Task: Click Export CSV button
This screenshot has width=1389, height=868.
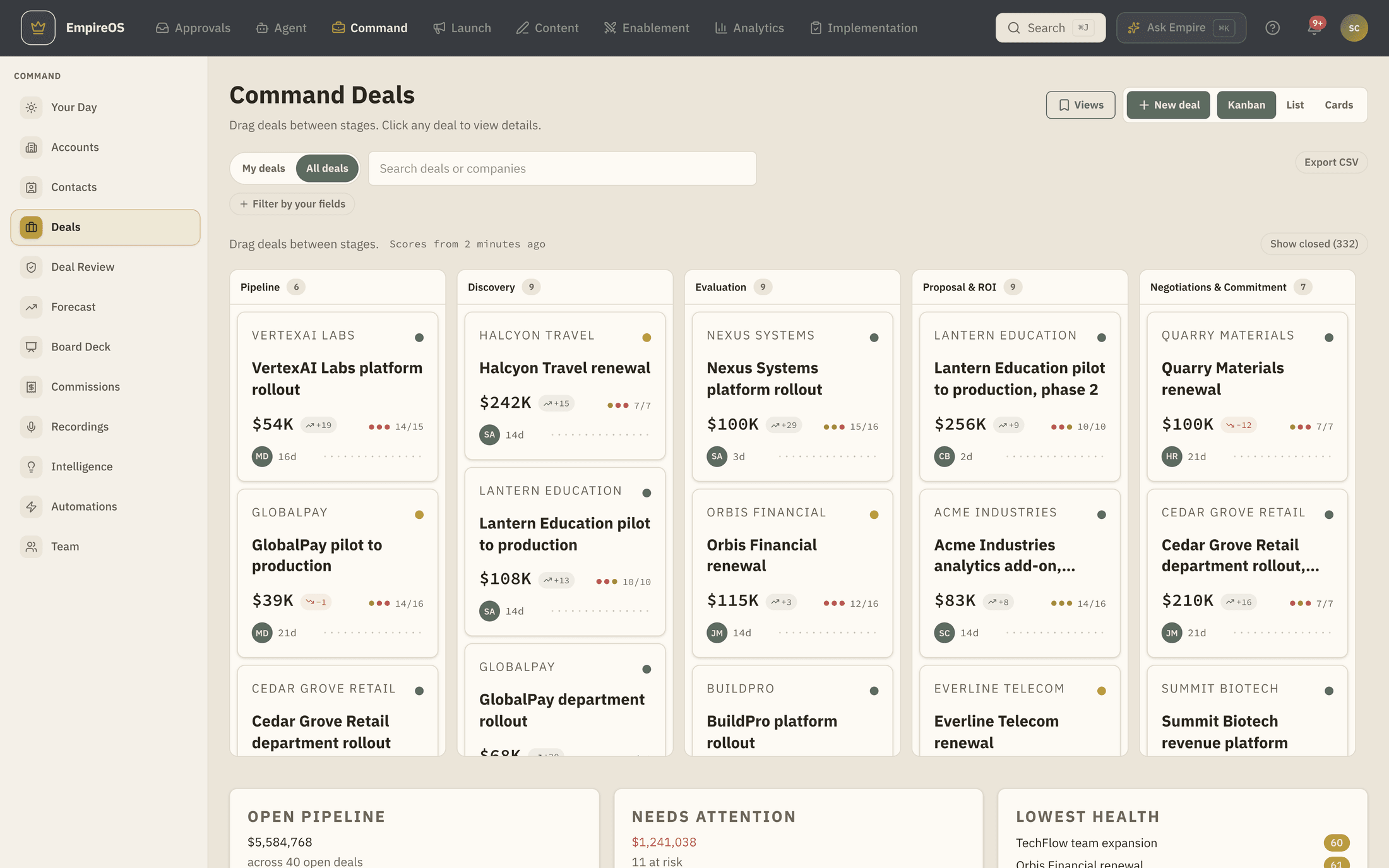Action: click(x=1331, y=162)
